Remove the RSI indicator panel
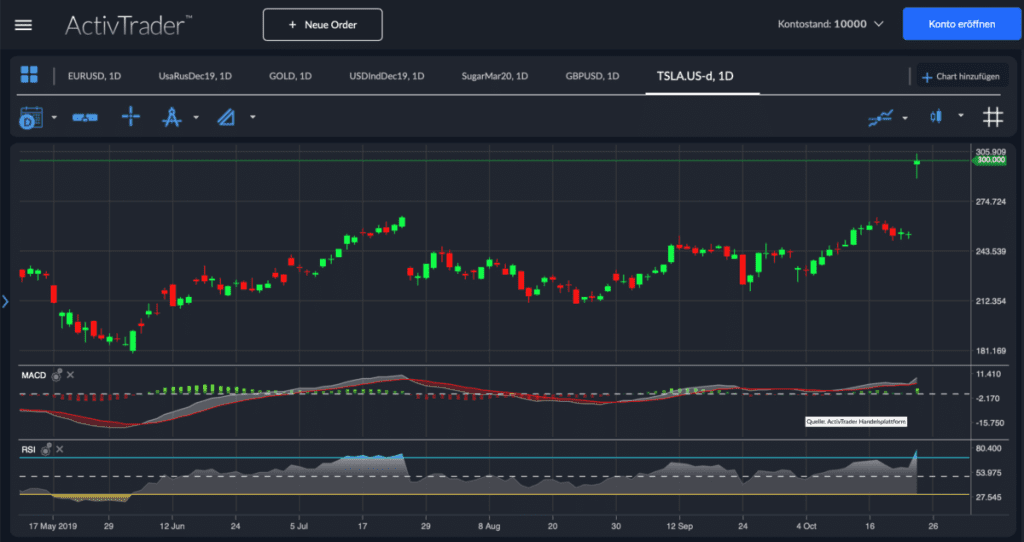Screen dimensions: 1024x542 pos(59,449)
